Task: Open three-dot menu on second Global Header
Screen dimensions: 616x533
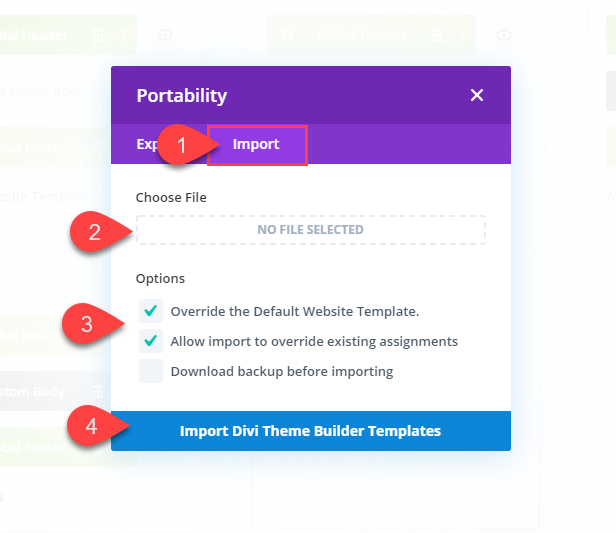Action: pyautogui.click(x=462, y=35)
